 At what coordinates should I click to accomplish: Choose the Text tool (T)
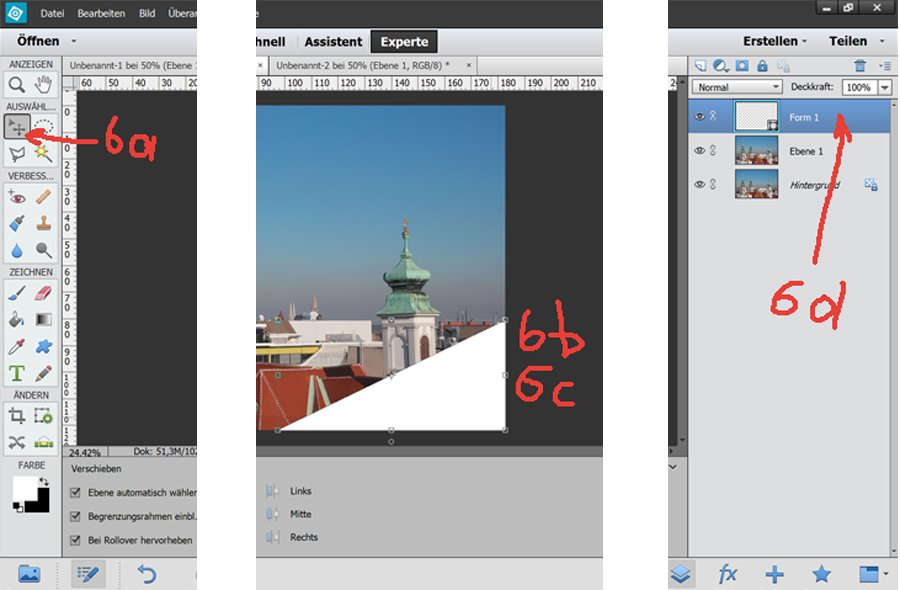[17, 373]
